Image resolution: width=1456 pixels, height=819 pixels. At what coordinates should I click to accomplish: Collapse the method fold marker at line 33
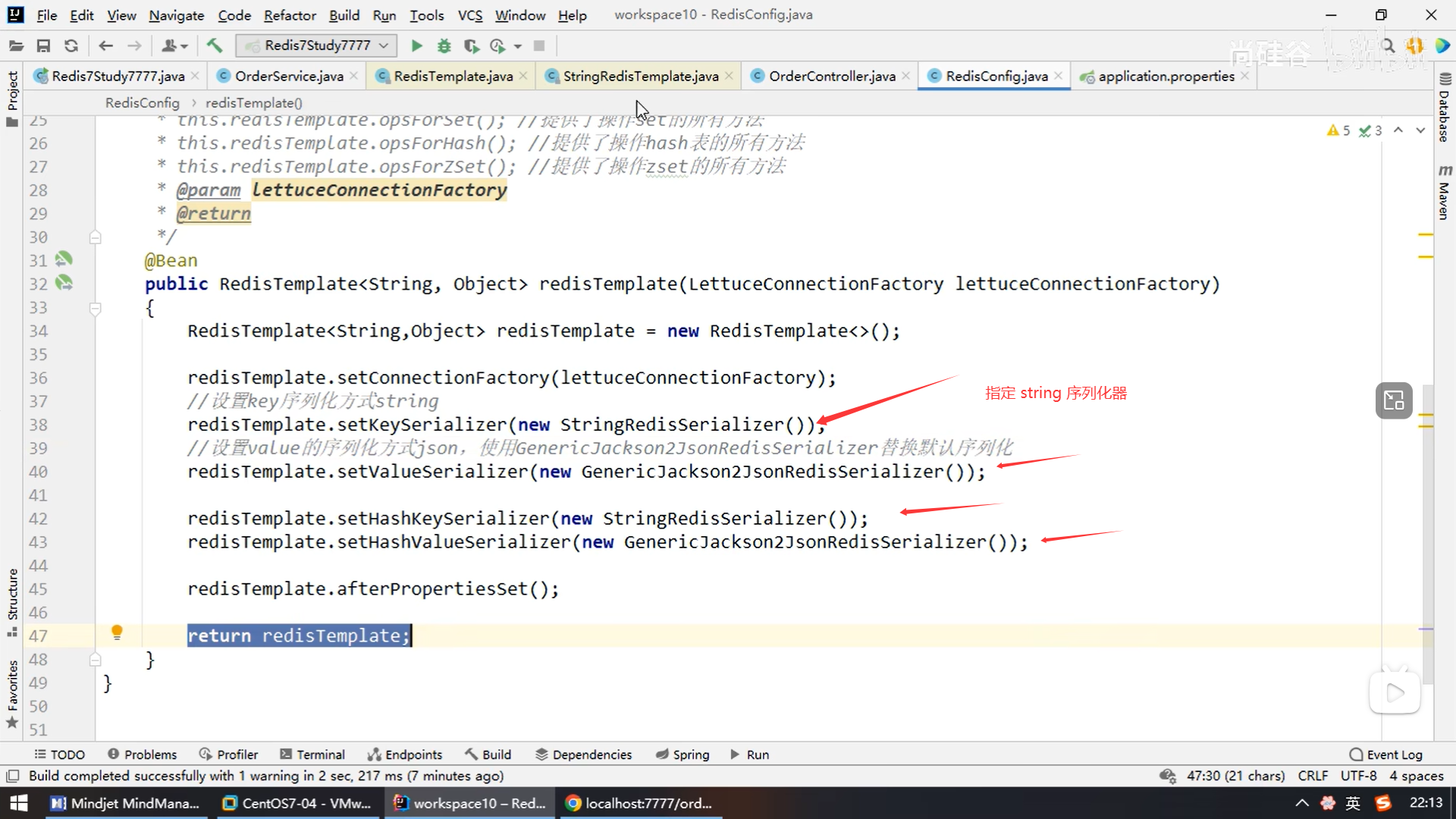pyautogui.click(x=96, y=308)
